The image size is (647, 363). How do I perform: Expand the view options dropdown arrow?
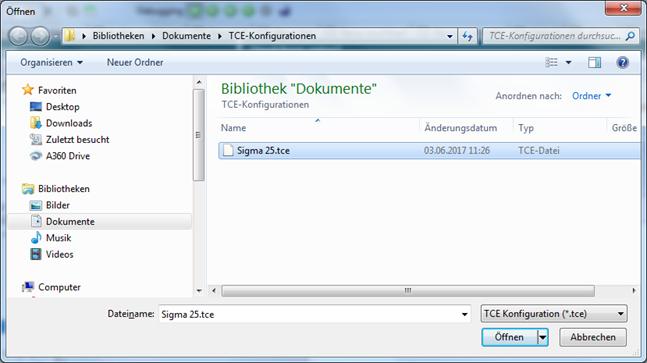coord(568,62)
